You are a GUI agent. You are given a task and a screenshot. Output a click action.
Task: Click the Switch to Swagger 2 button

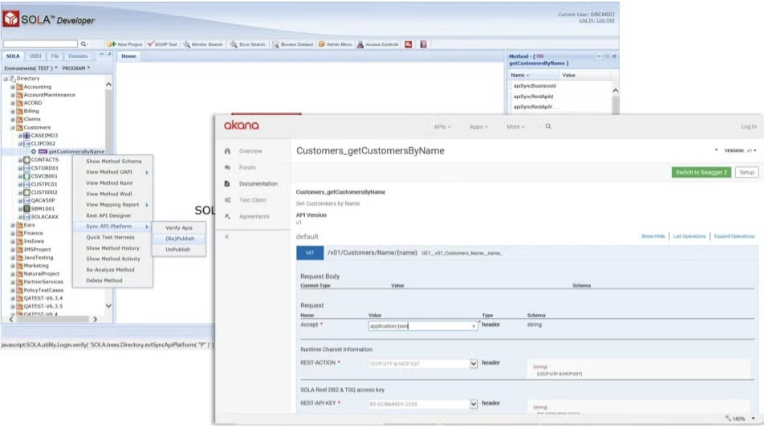pos(701,173)
